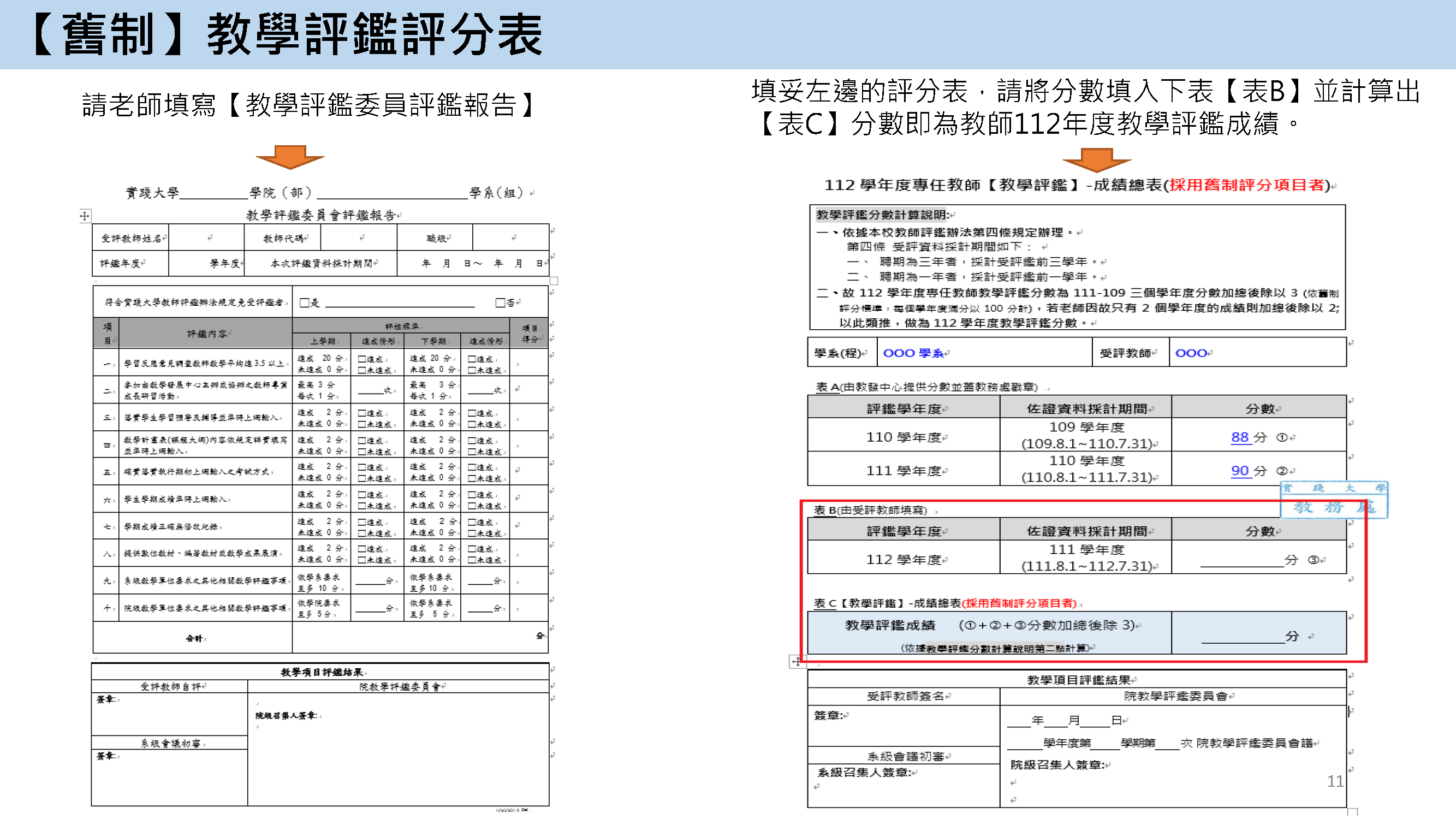Click the 本次評鑑資料採計期間 cell
Viewport: 1456px width, 819px height.
click(x=321, y=263)
